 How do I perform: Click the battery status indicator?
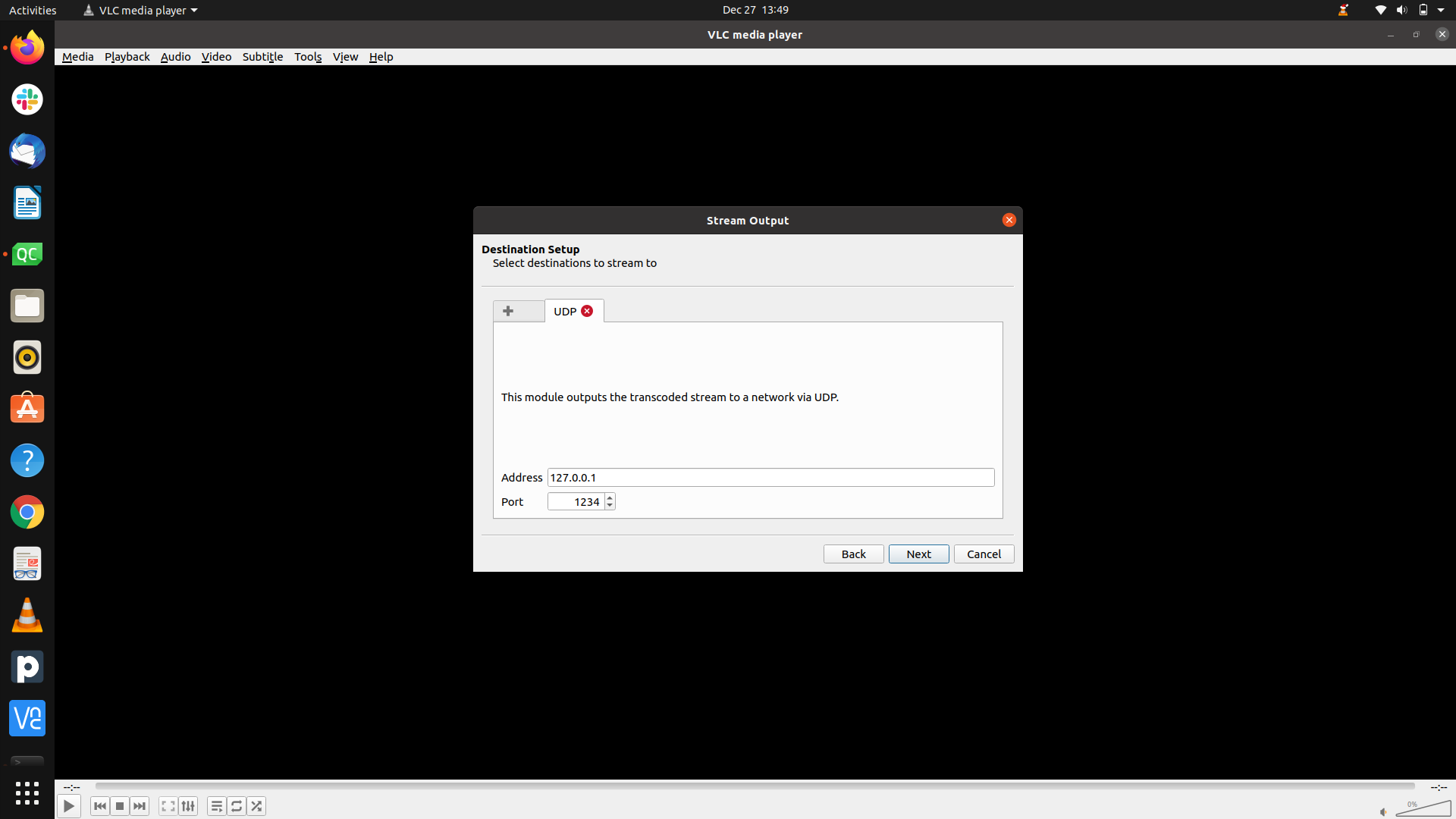coord(1423,10)
